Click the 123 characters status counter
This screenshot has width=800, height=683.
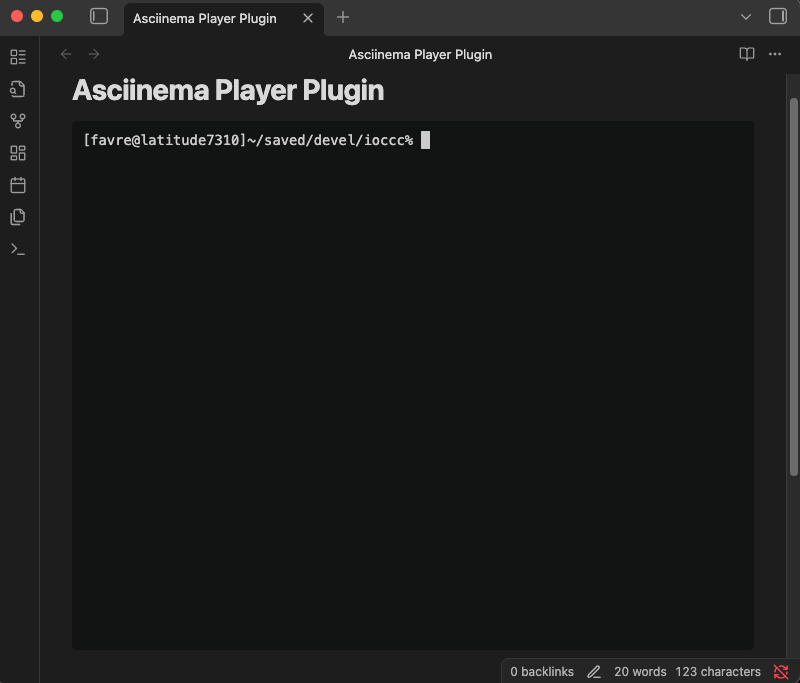tap(718, 671)
